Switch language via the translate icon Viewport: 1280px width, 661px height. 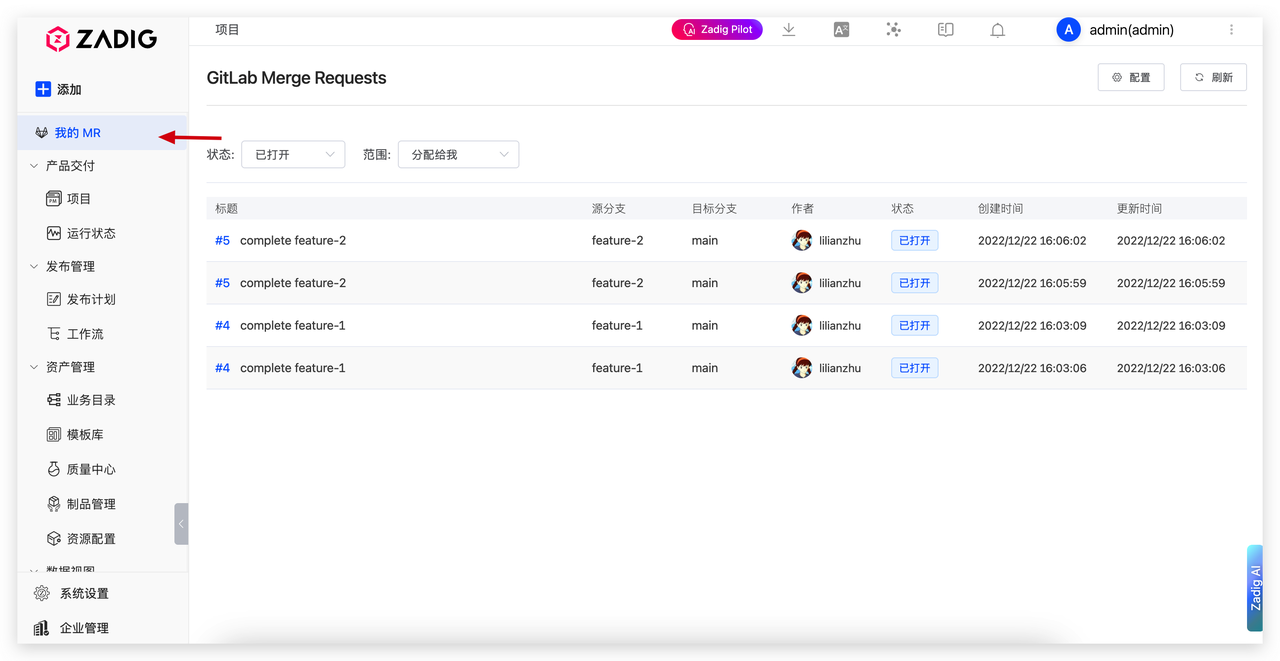[841, 29]
